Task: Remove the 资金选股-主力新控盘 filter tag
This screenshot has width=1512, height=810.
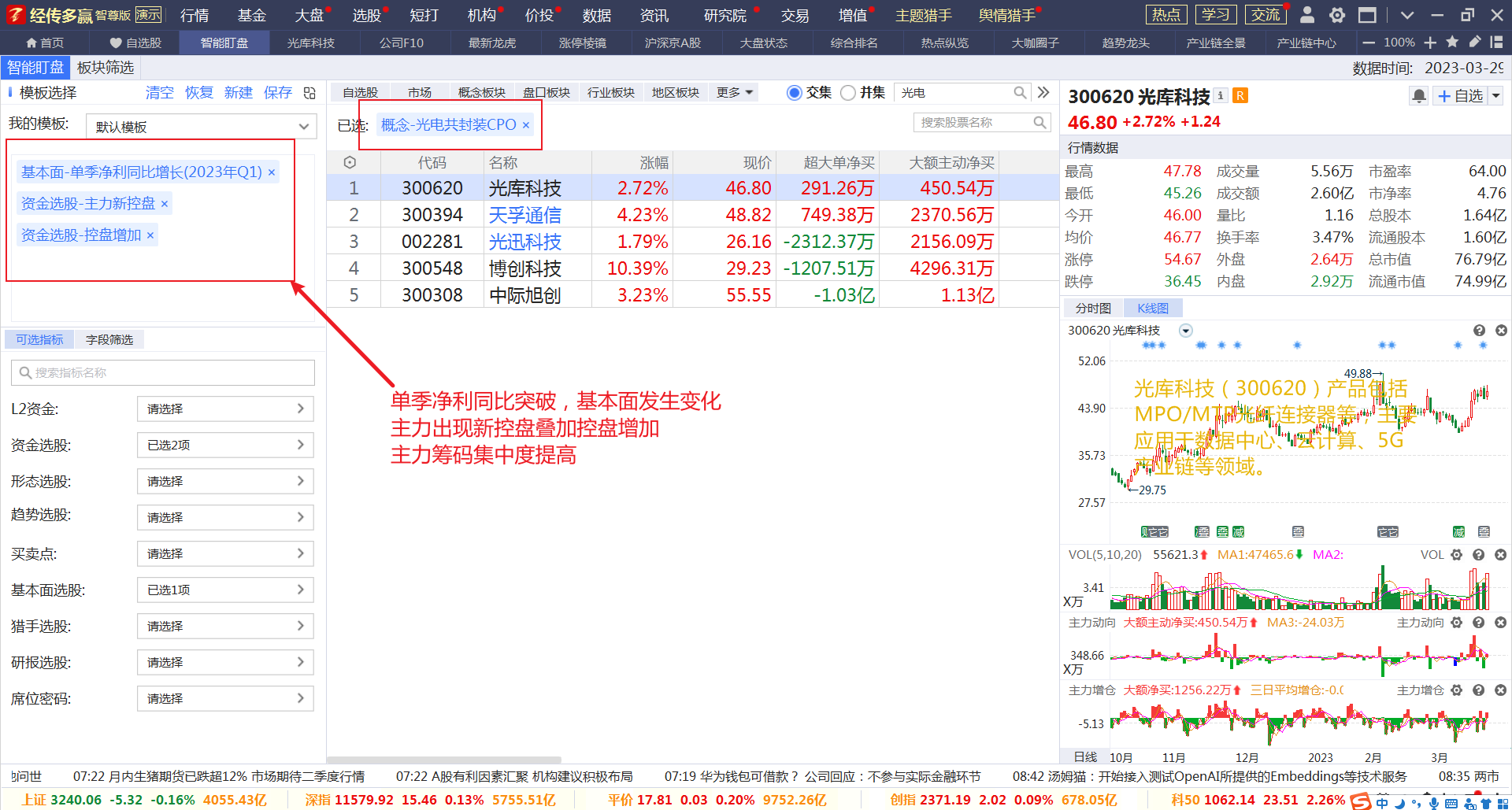Action: pos(165,204)
